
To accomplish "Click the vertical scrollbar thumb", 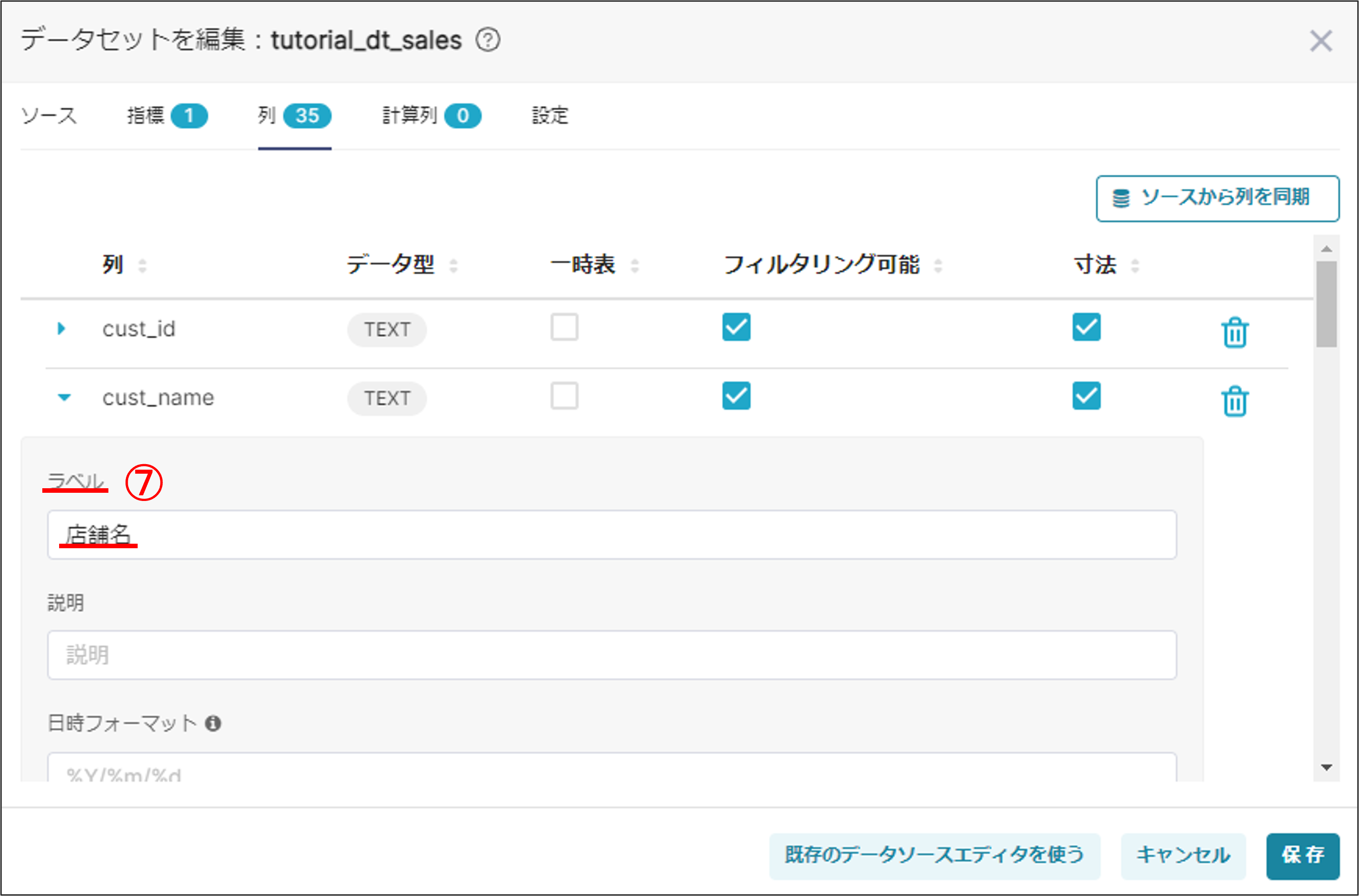I will [x=1326, y=304].
